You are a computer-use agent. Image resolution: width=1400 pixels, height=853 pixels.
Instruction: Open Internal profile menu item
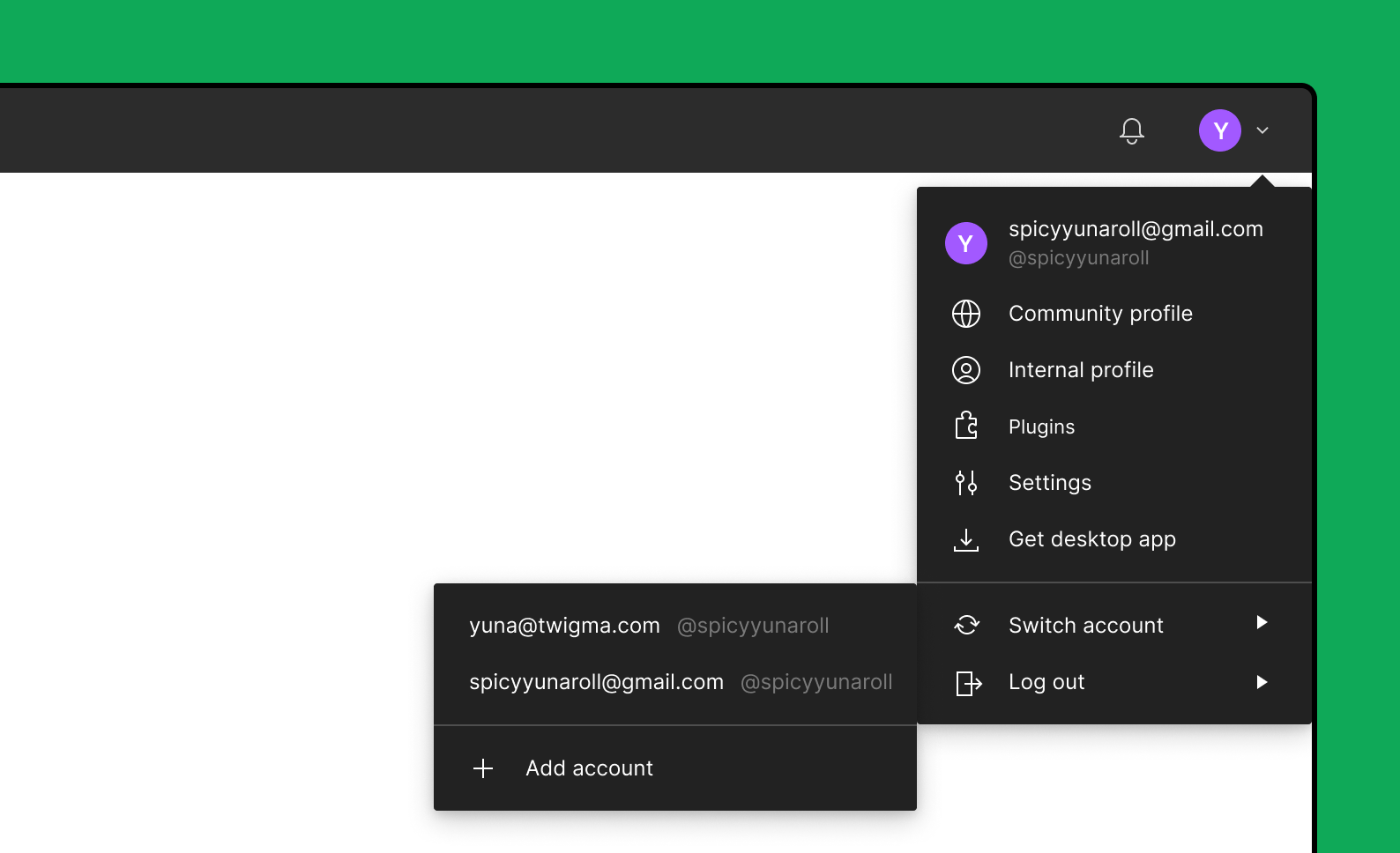[1114, 370]
